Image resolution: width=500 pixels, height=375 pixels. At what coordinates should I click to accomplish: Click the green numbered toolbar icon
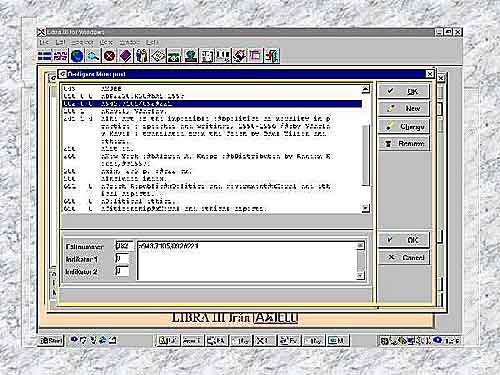point(174,56)
